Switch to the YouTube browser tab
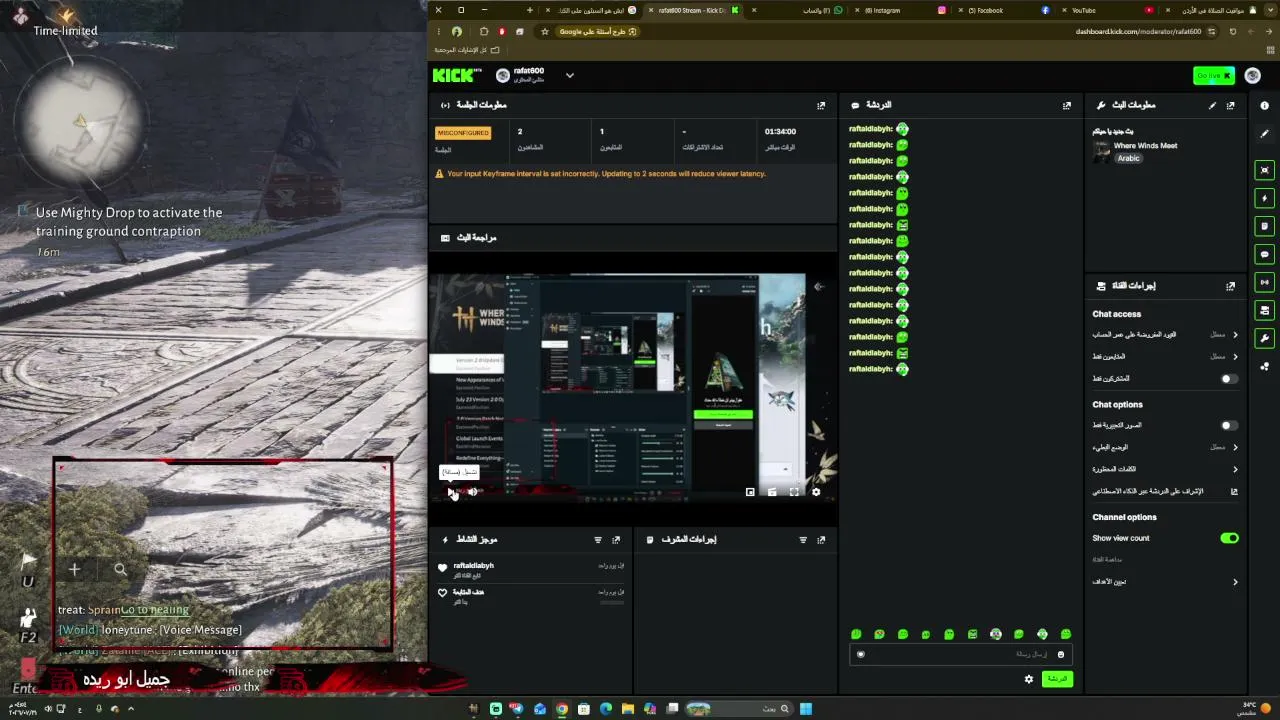 click(x=1109, y=10)
